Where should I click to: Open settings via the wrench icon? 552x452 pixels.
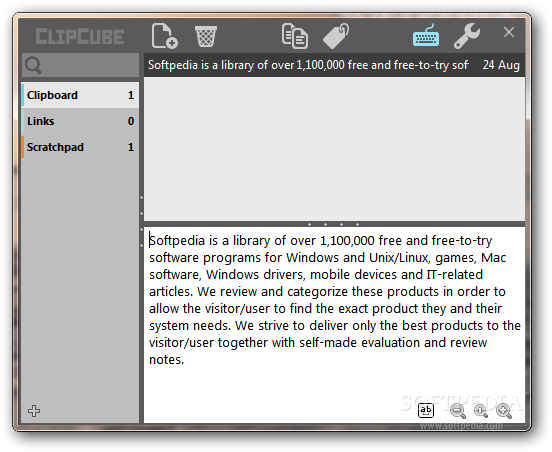click(467, 36)
